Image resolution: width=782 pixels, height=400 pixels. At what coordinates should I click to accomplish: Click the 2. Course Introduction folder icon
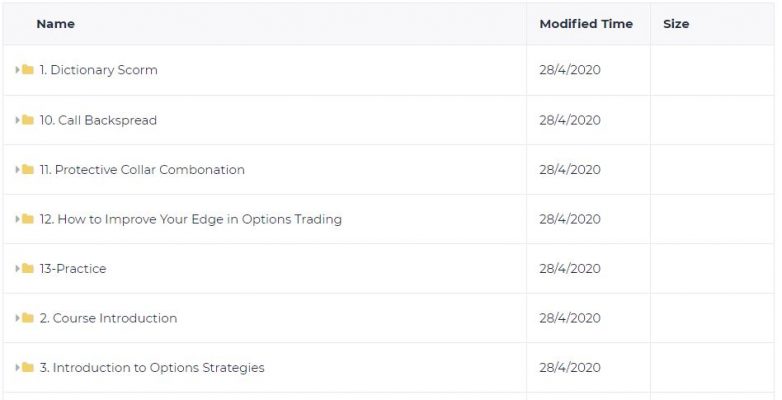[x=28, y=318]
